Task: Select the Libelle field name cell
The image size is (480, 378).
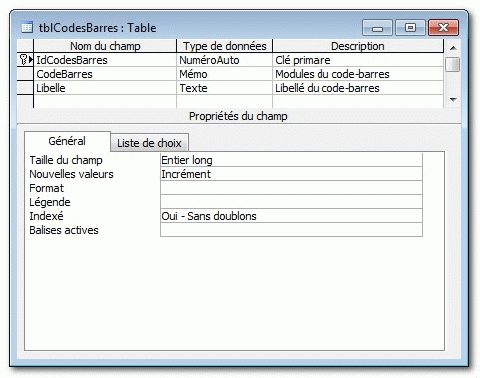Action: point(105,88)
